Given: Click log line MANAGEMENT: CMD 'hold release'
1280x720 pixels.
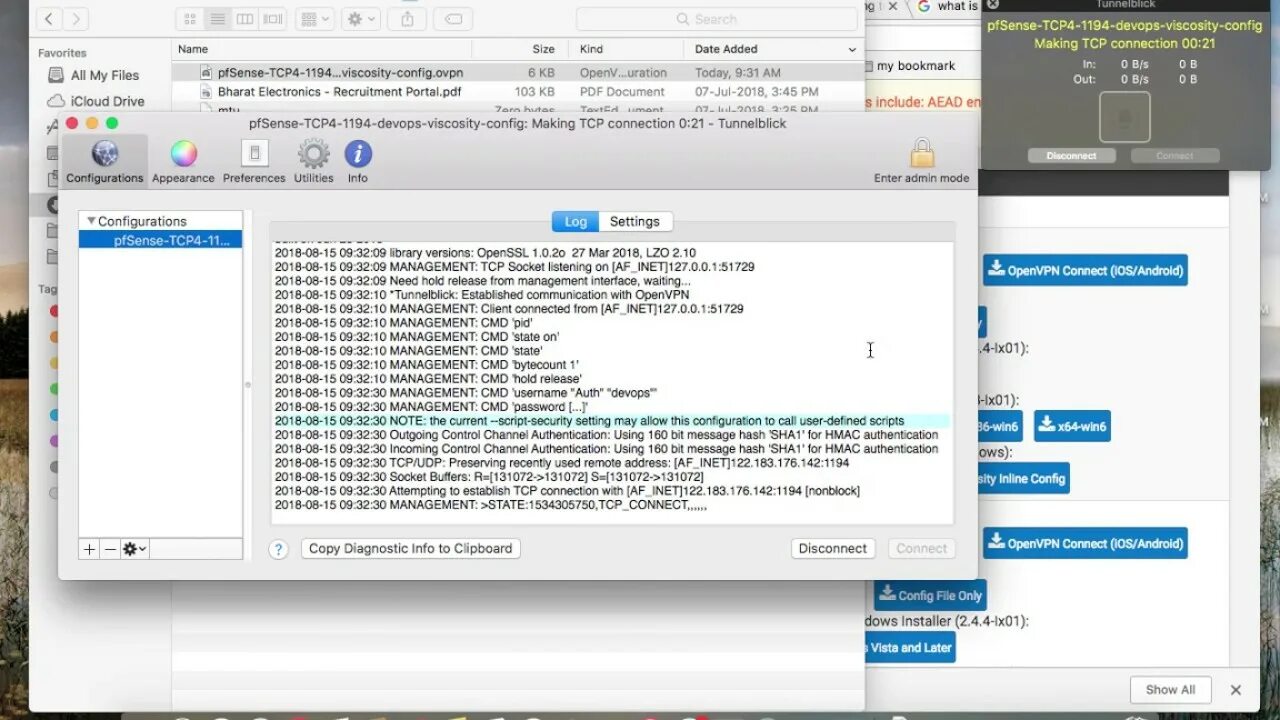Looking at the screenshot, I should point(428,379).
